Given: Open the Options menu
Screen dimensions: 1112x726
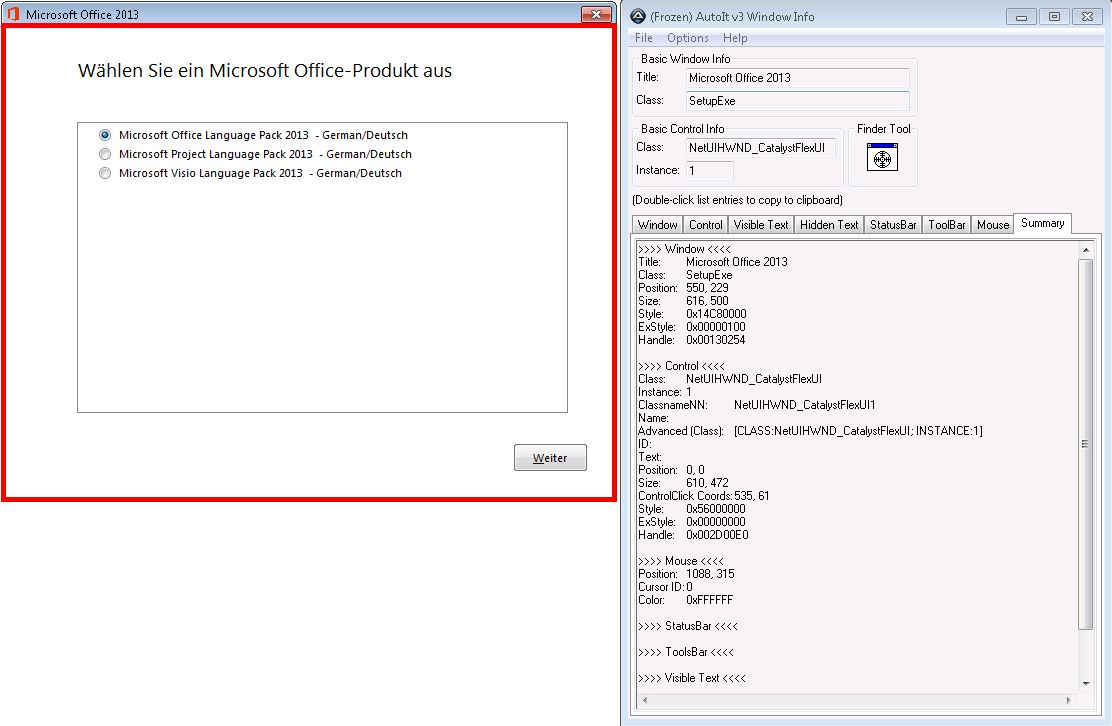Looking at the screenshot, I should 687,38.
